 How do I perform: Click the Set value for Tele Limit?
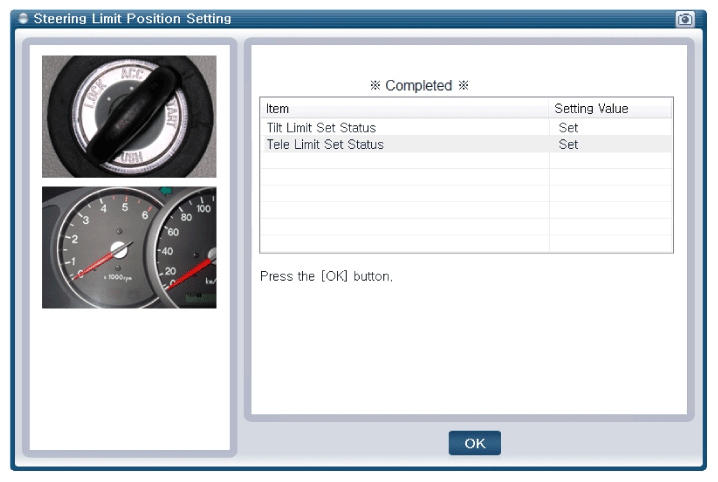[568, 144]
